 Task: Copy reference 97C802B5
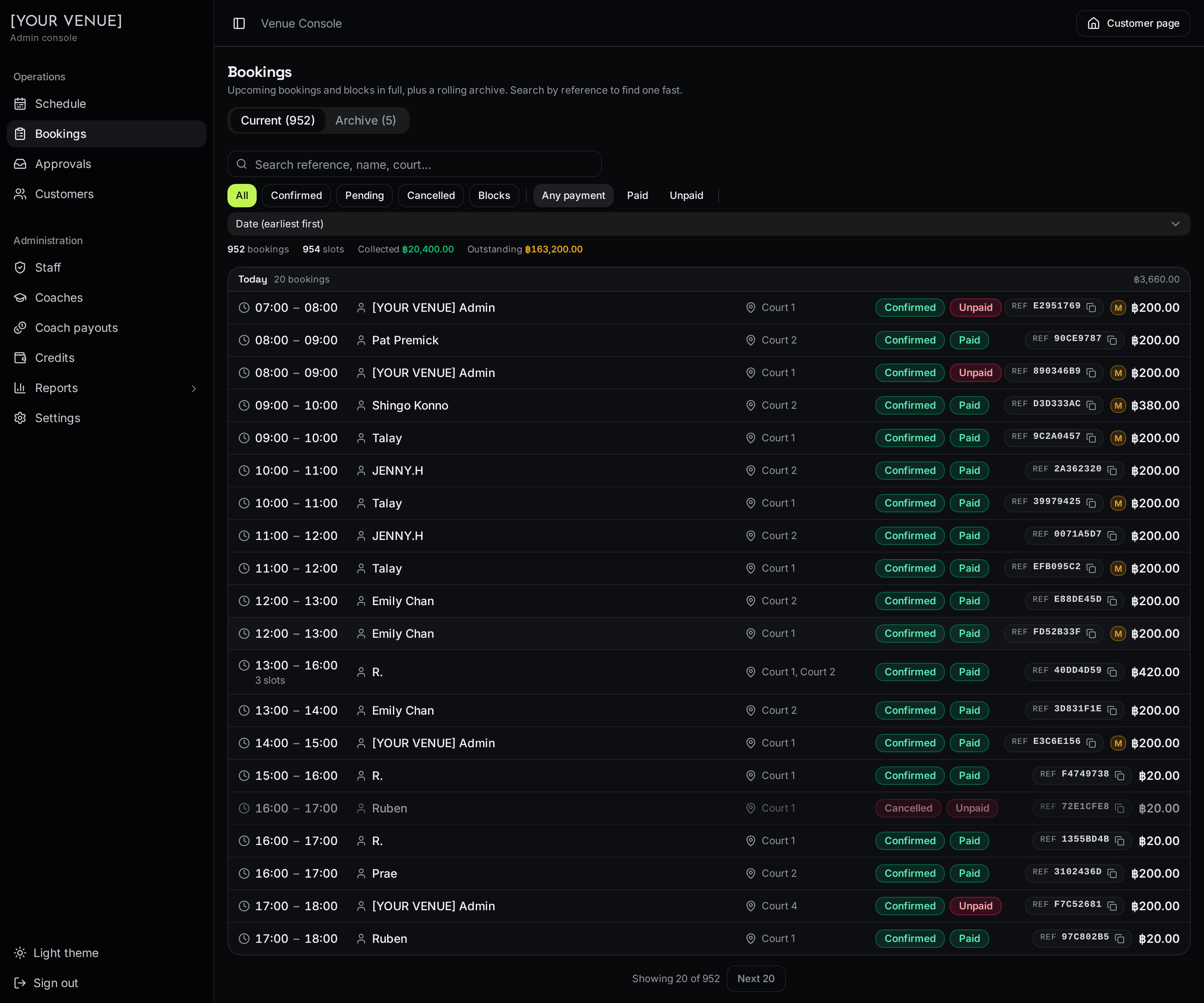pos(1119,938)
